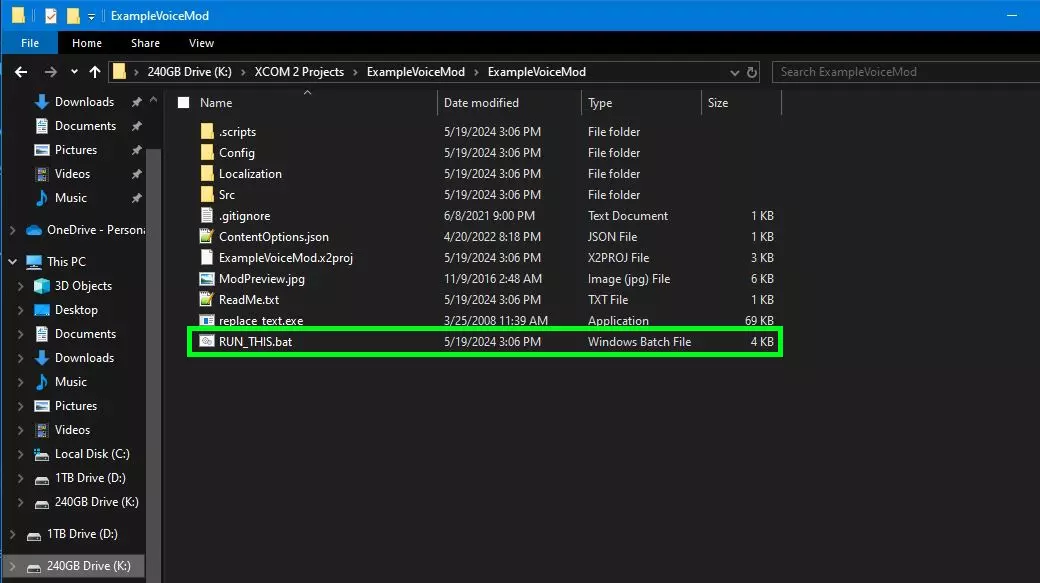Select the ContentOptions.json file name
The width and height of the screenshot is (1040, 583).
274,237
